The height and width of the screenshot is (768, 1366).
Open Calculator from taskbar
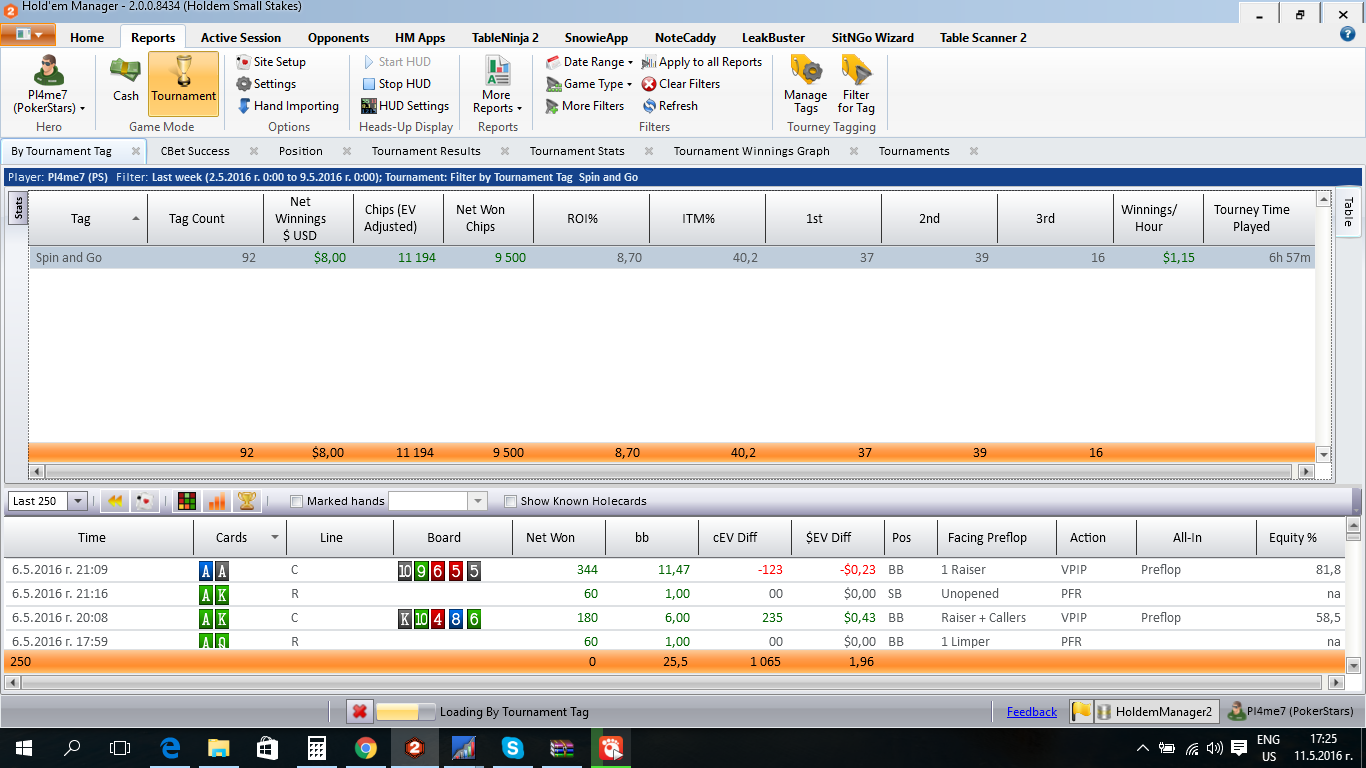pyautogui.click(x=316, y=748)
